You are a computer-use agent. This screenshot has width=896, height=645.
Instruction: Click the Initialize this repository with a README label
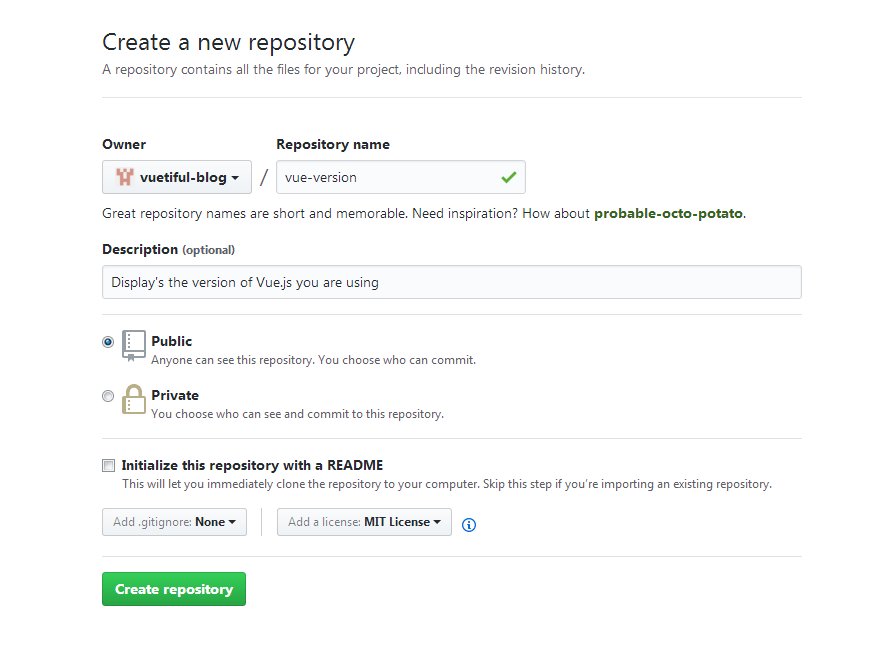click(252, 465)
